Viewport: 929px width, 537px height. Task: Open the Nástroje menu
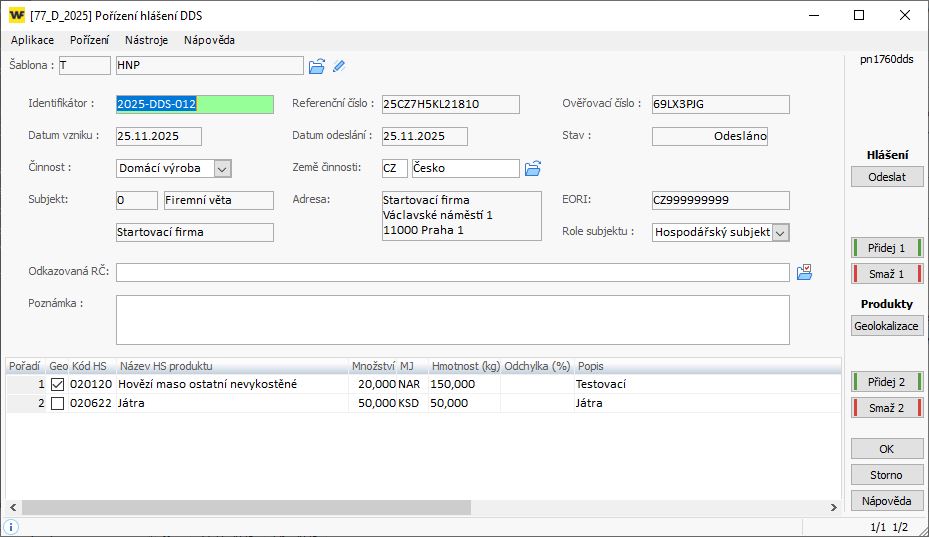coord(146,41)
